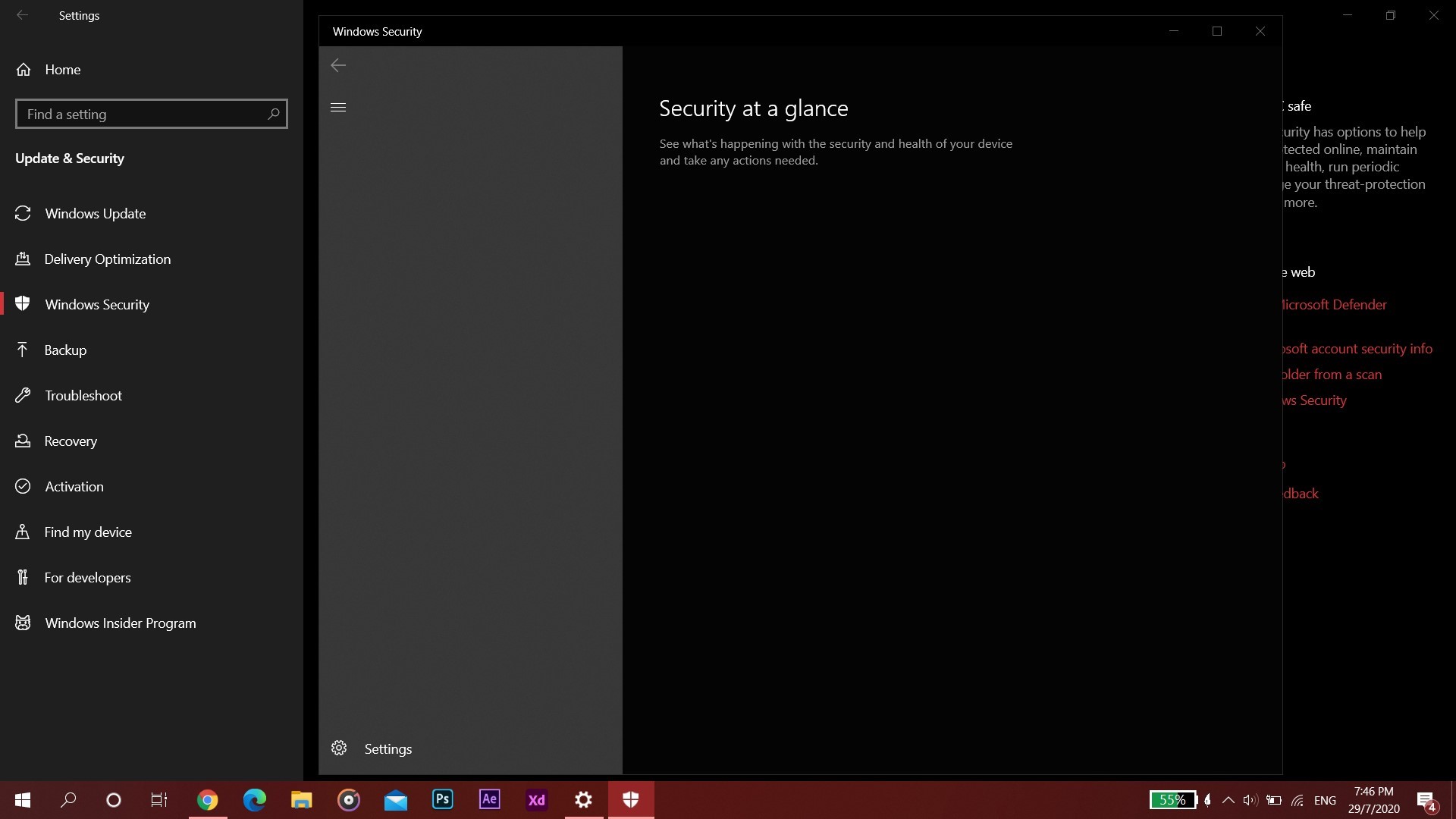Switch to Windows Security taskbar icon
Viewport: 1456px width, 819px height.
coord(631,800)
